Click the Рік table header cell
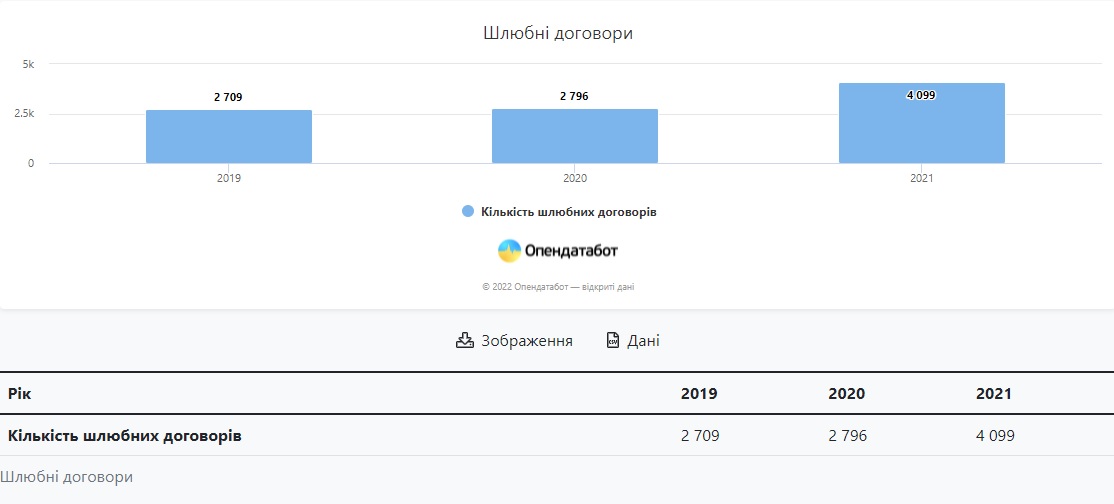This screenshot has width=1114, height=504. pos(19,394)
